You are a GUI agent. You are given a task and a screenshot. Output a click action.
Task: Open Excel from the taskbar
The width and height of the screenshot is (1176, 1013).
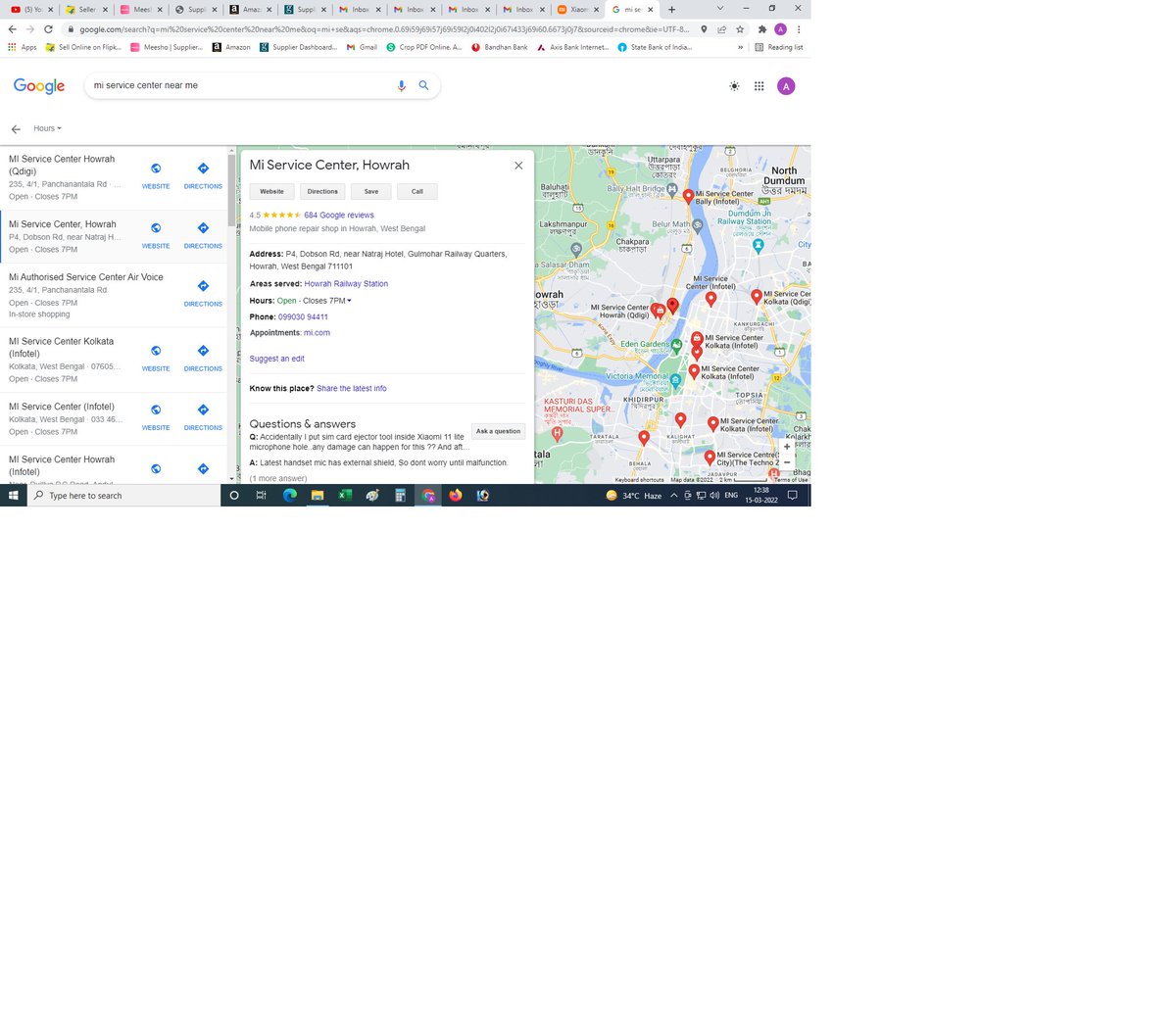(345, 496)
